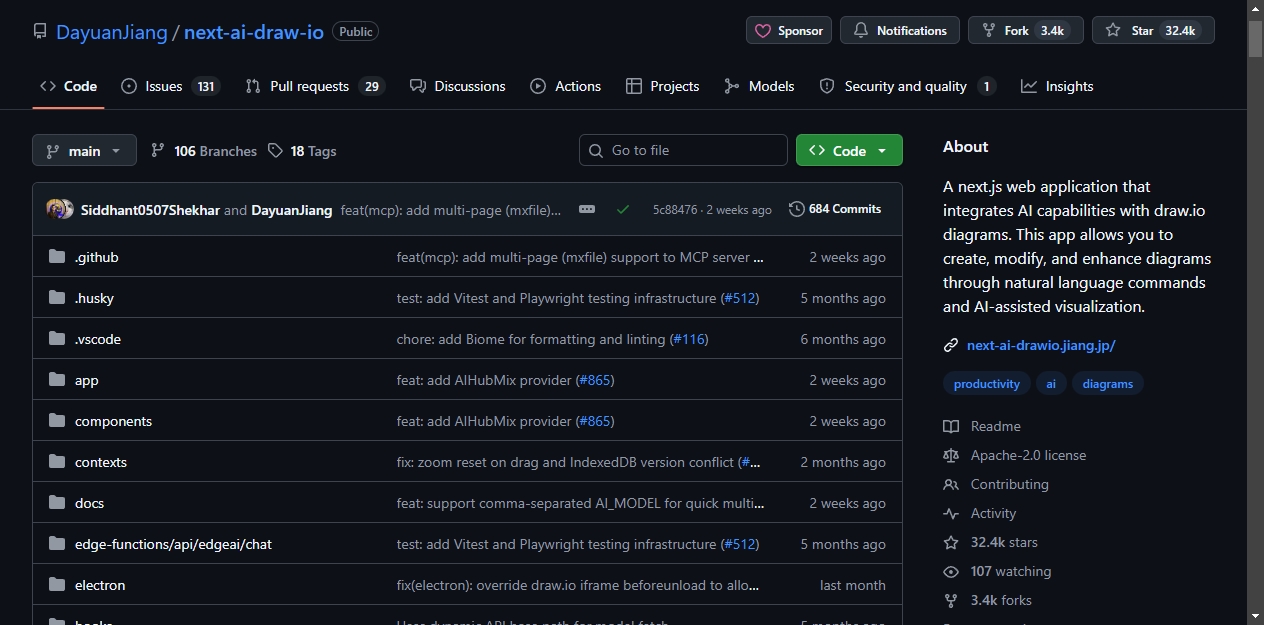Click the folder icon for contexts
1264x625 pixels.
tap(57, 462)
